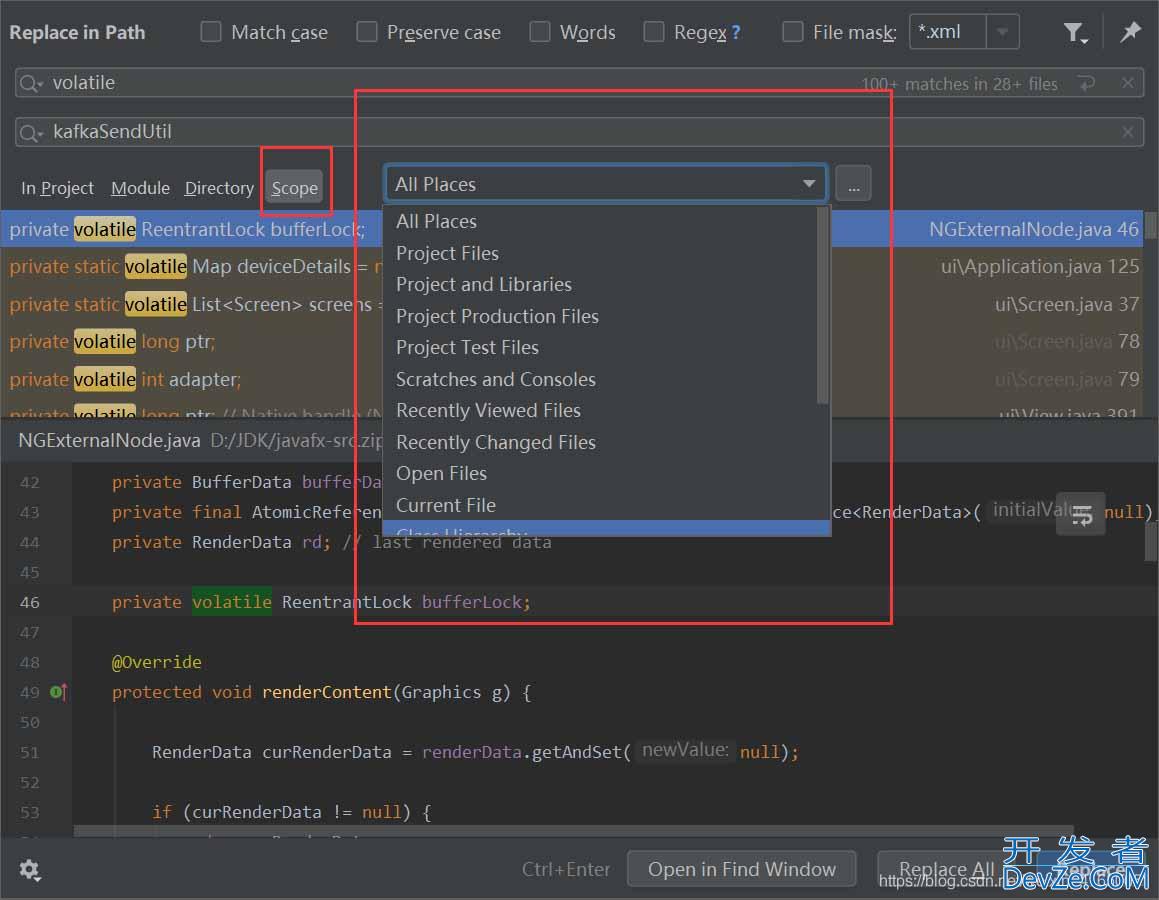Click the 'ui\Screen.java 78' file reference

[x=1067, y=342]
